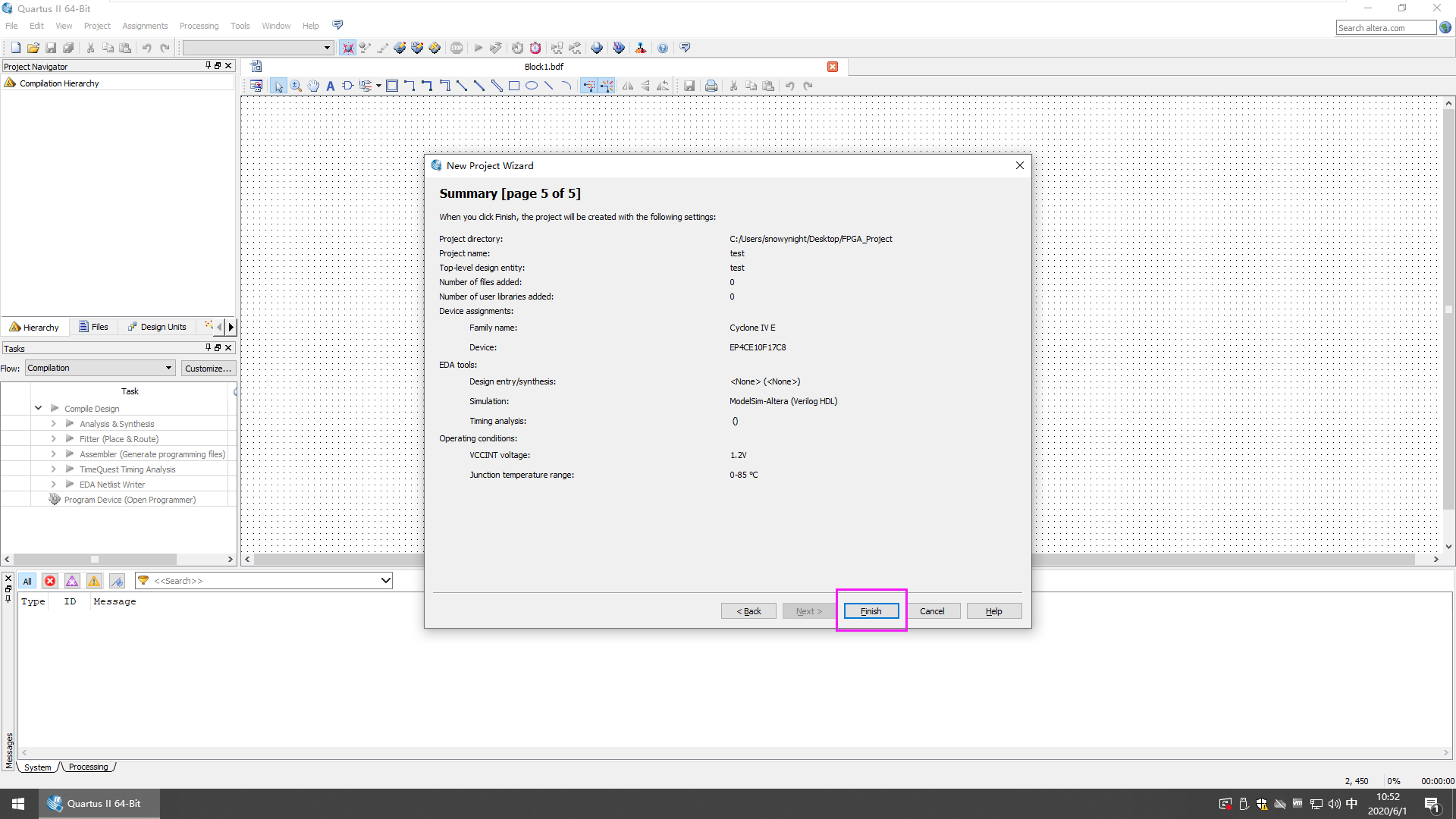Image resolution: width=1456 pixels, height=819 pixels.
Task: Expand the Compile Design task tree
Action: pyautogui.click(x=38, y=408)
